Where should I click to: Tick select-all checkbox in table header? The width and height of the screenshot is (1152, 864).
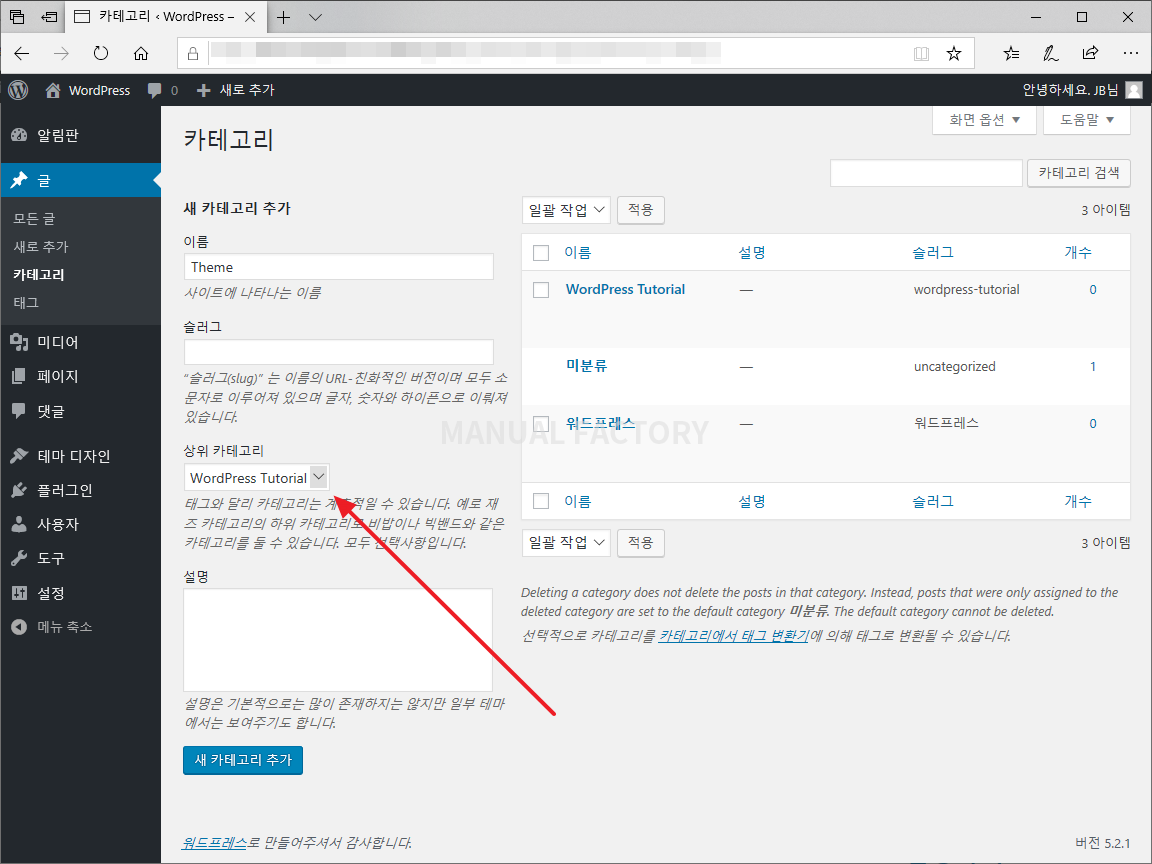541,253
